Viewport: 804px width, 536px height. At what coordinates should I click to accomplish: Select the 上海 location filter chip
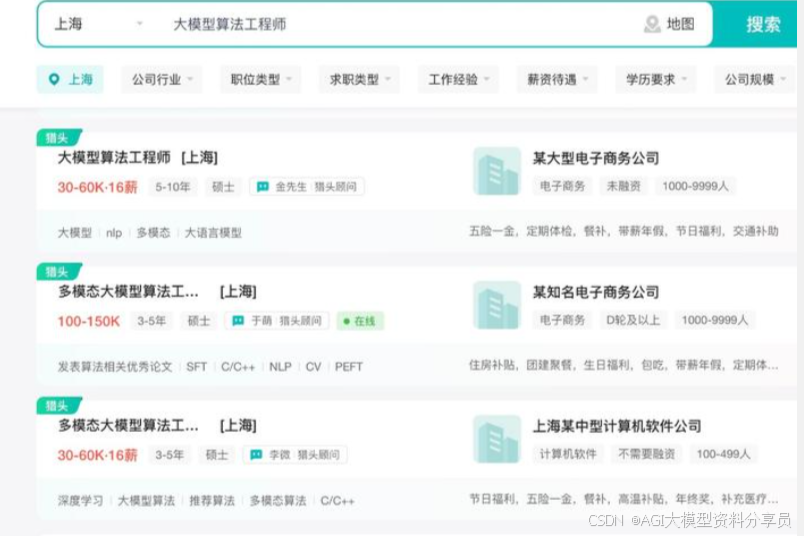(x=70, y=80)
